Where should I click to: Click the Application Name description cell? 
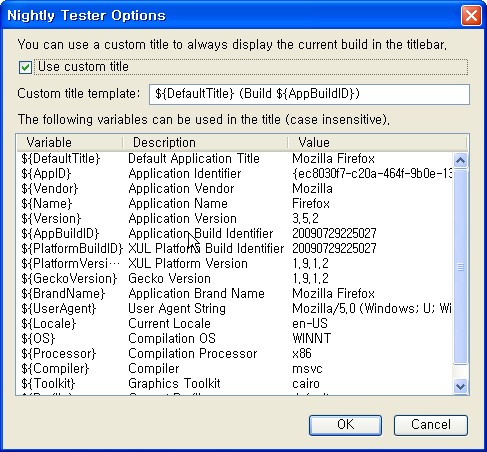178,203
